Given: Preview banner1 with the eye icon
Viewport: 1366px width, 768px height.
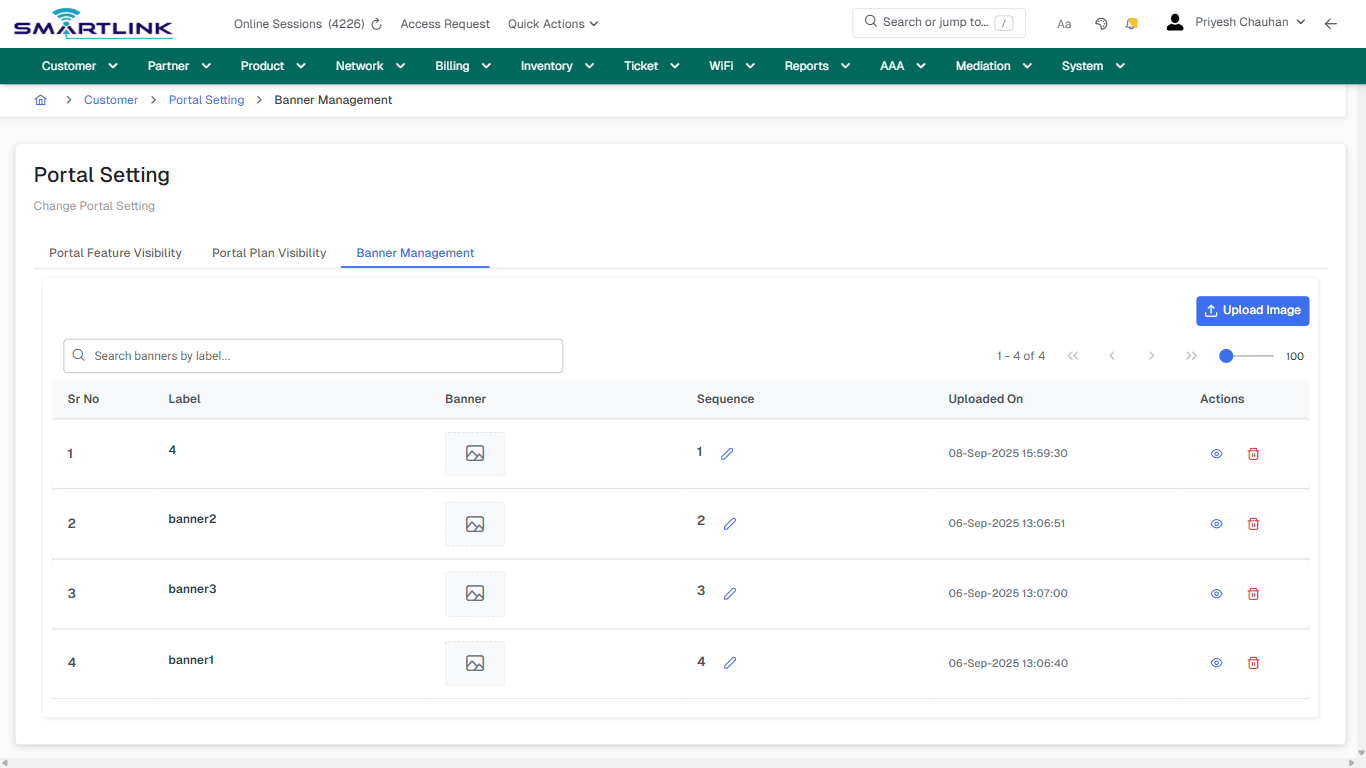Looking at the screenshot, I should [x=1216, y=662].
